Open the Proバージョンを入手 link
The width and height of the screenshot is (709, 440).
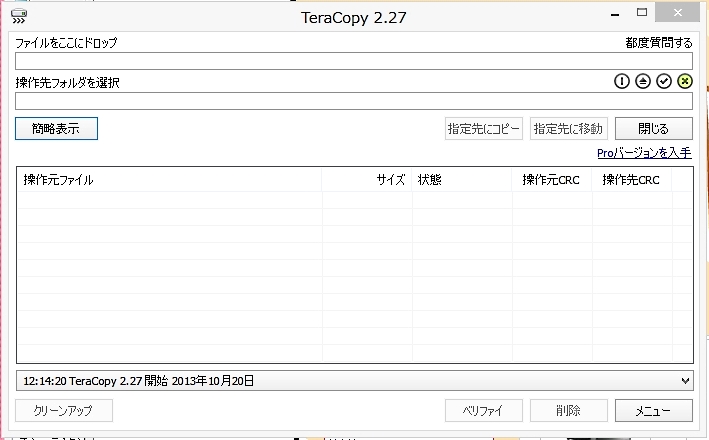(x=644, y=153)
